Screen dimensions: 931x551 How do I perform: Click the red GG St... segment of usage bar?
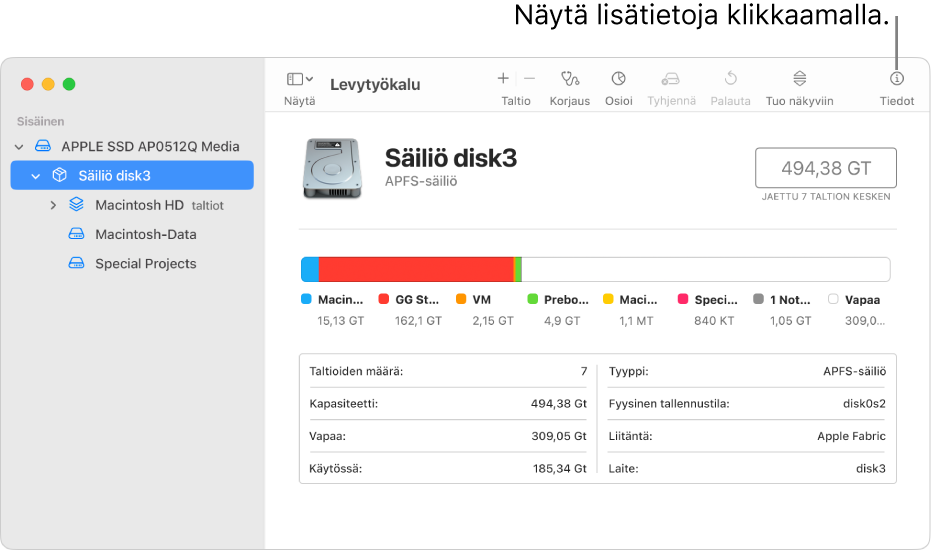click(416, 270)
